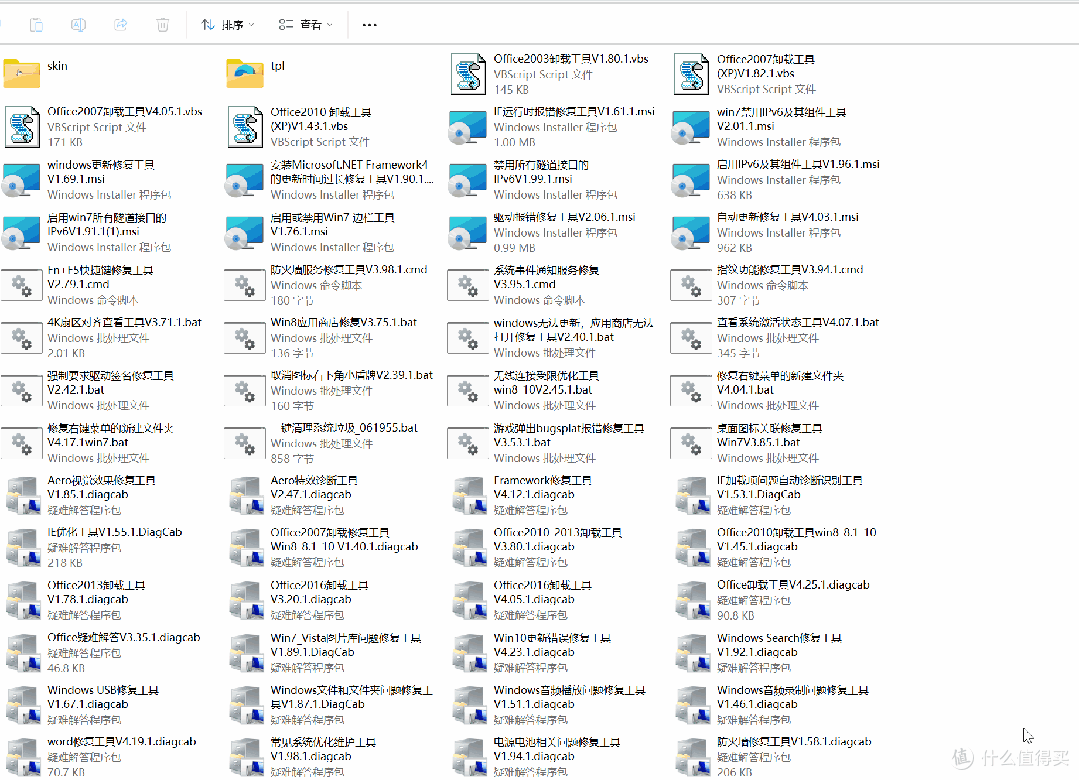
Task: Click the file name IE加载项问题 V1.53.1.DiagCab
Action: (789, 487)
